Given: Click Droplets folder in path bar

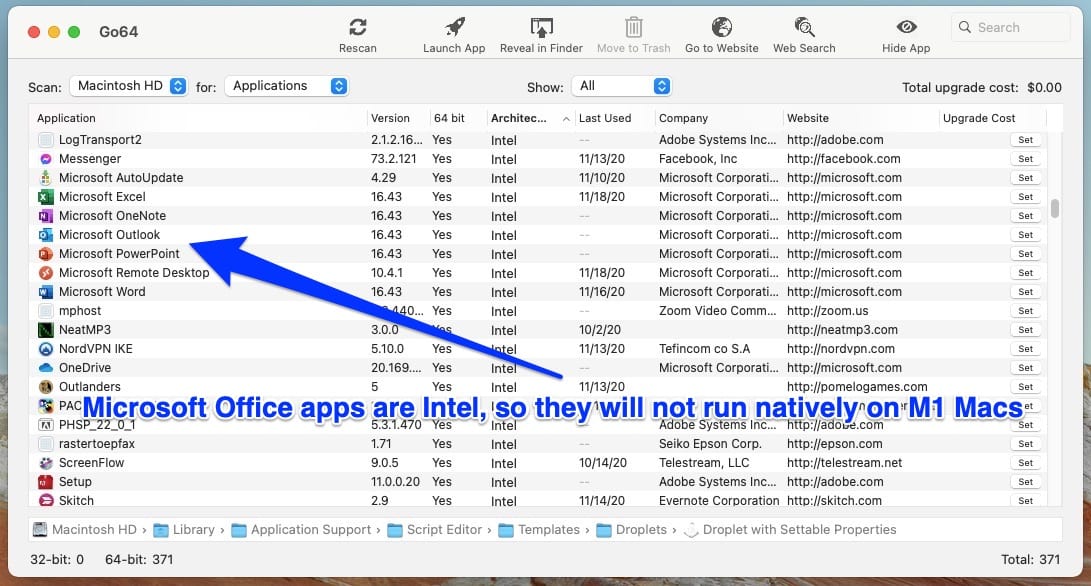Looking at the screenshot, I should 632,530.
